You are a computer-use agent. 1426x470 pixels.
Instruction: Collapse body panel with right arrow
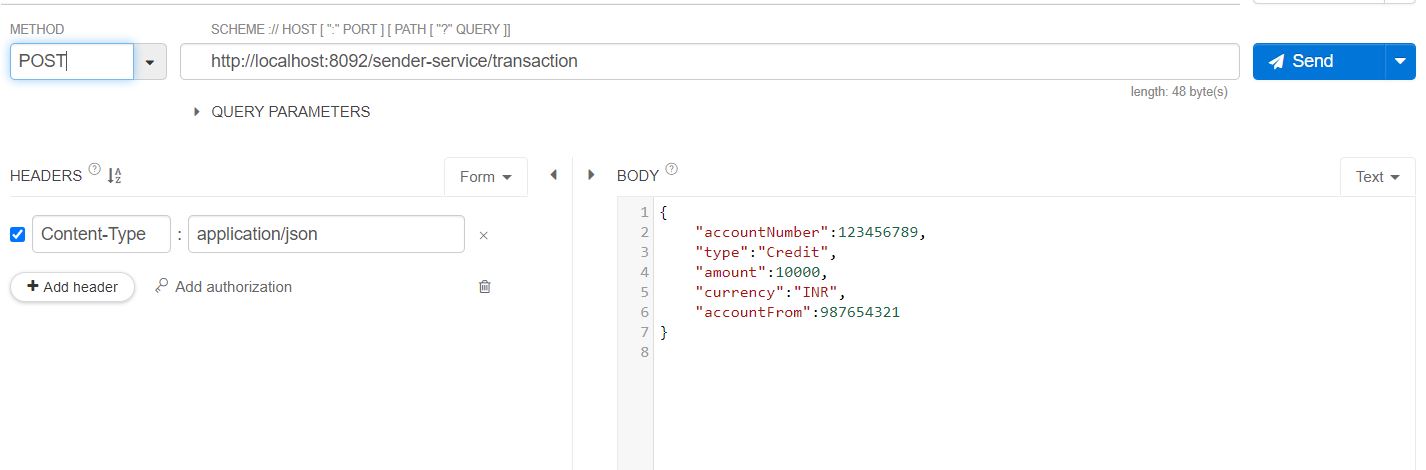pyautogui.click(x=591, y=175)
